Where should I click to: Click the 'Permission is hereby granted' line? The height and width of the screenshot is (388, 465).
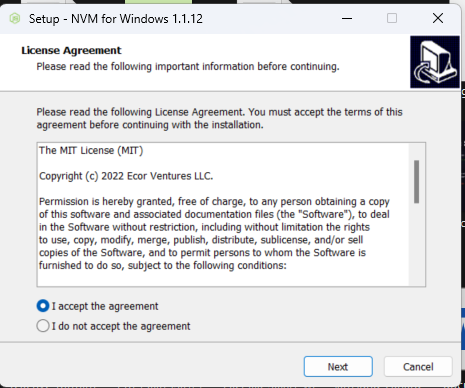pos(214,202)
